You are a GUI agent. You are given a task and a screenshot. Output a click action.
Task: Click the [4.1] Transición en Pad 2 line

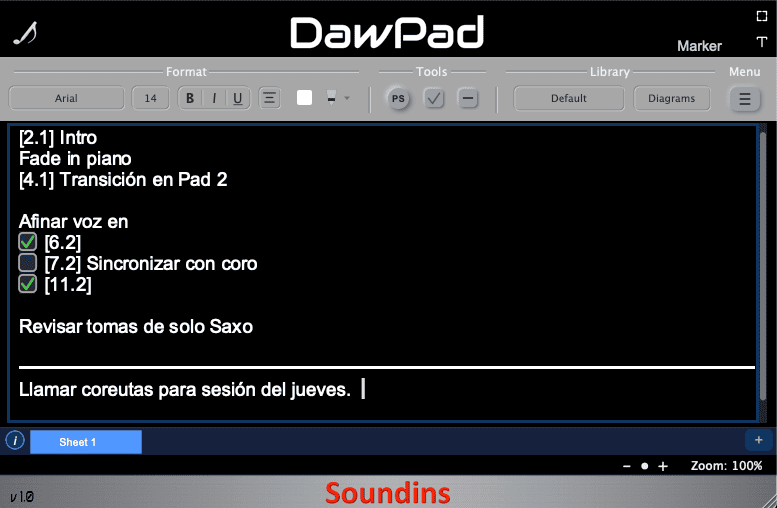tap(123, 179)
